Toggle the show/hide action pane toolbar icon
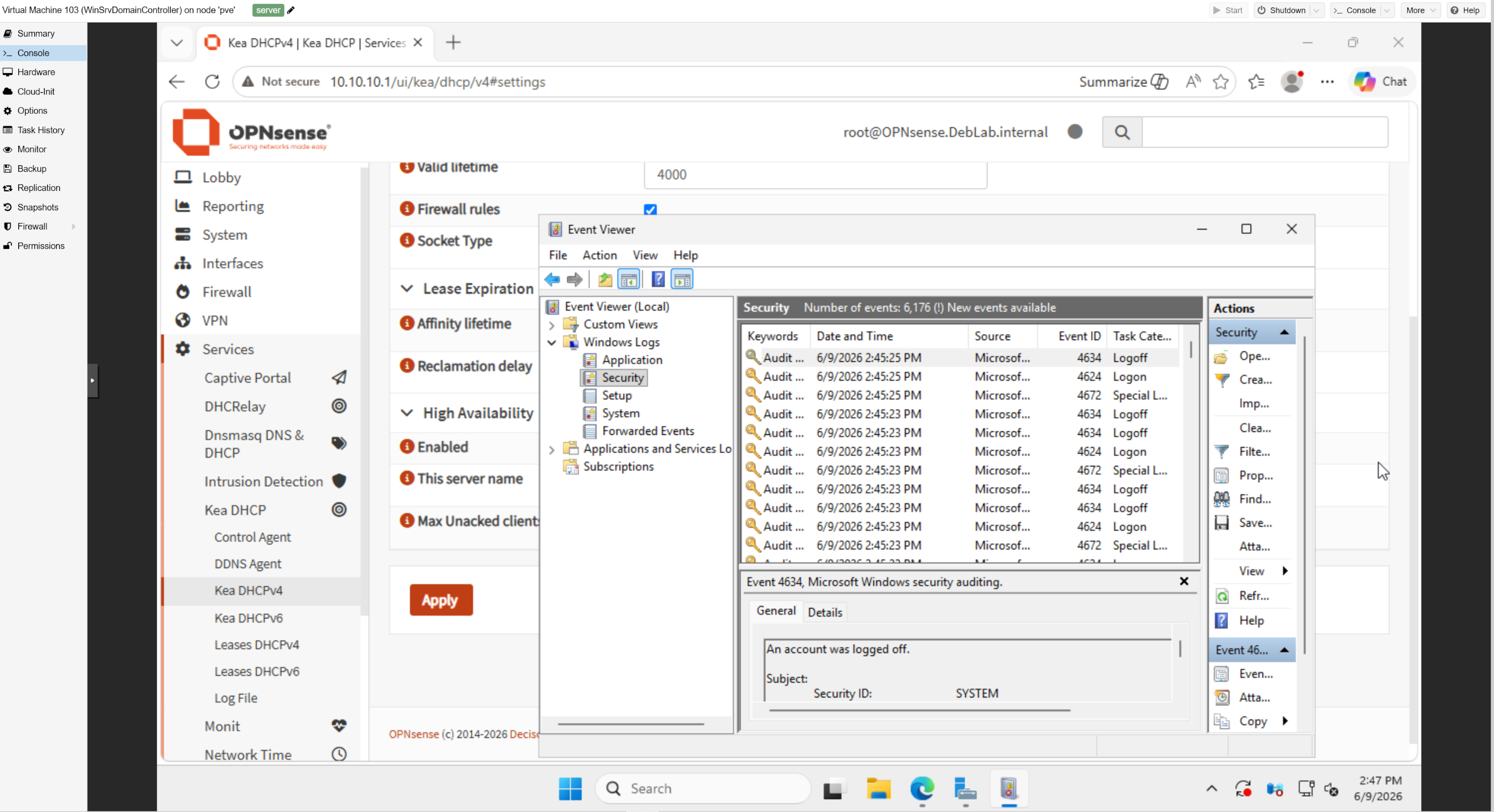Screen dimensions: 1494x812 tap(682, 279)
